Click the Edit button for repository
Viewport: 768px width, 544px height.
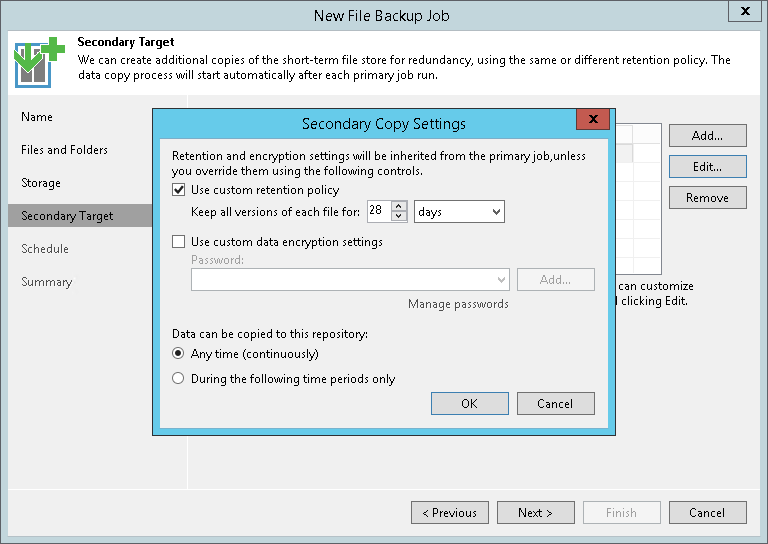[x=707, y=167]
